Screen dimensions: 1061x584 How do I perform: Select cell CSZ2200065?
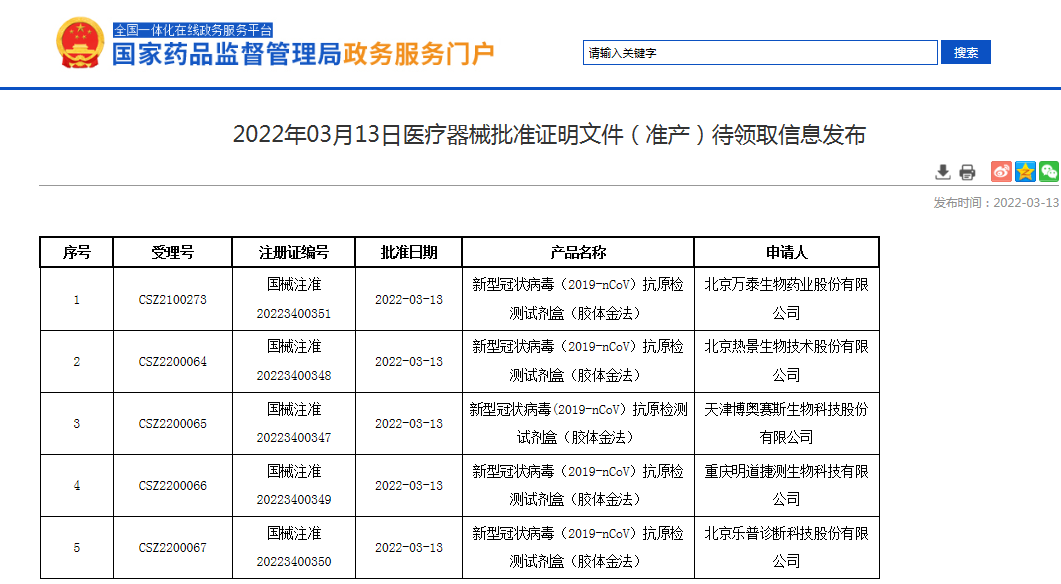[x=173, y=424]
